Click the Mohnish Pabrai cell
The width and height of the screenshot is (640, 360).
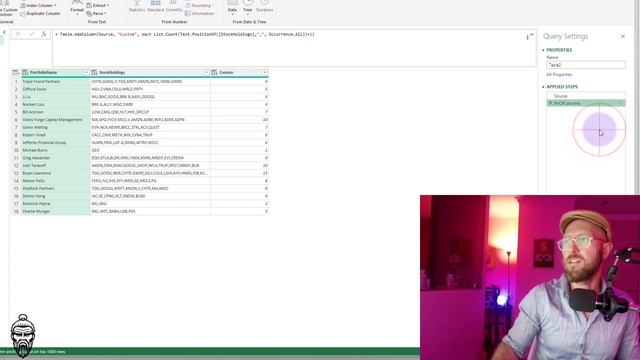click(56, 203)
